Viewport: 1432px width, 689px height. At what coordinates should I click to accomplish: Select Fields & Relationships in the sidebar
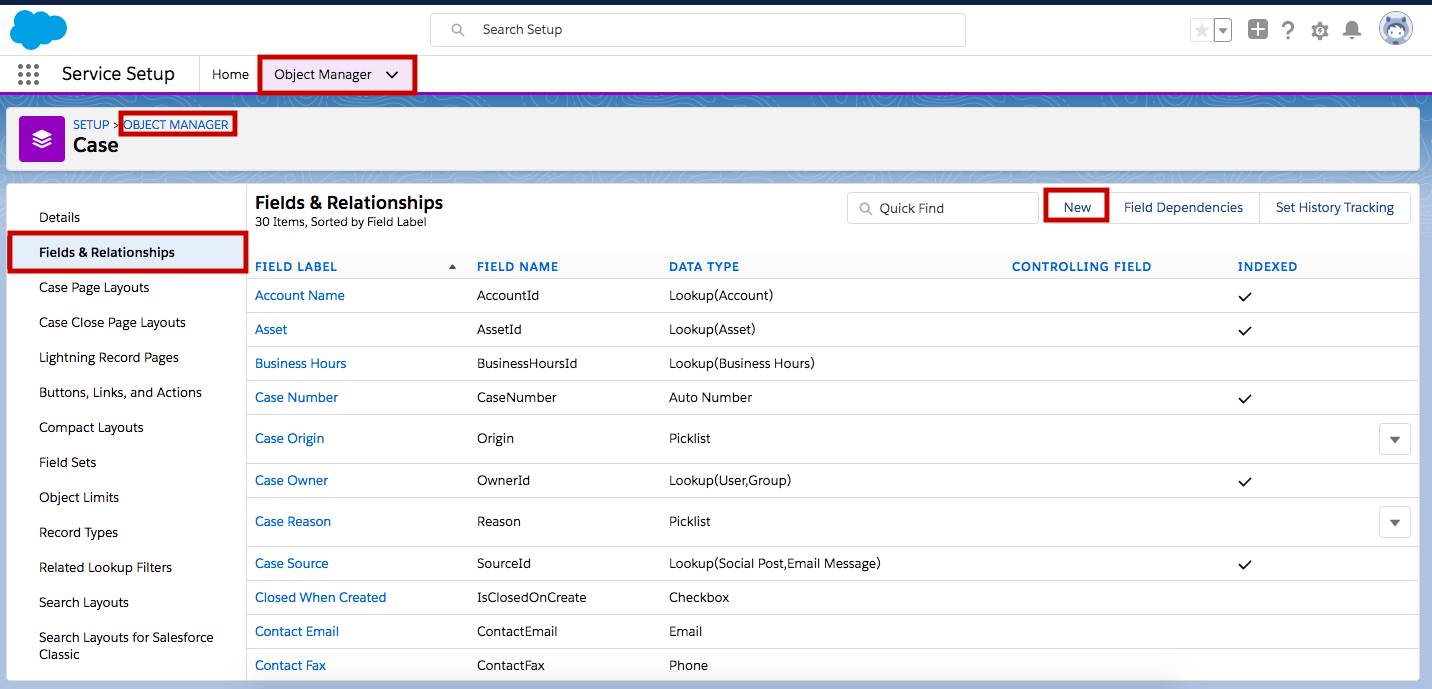tap(127, 252)
